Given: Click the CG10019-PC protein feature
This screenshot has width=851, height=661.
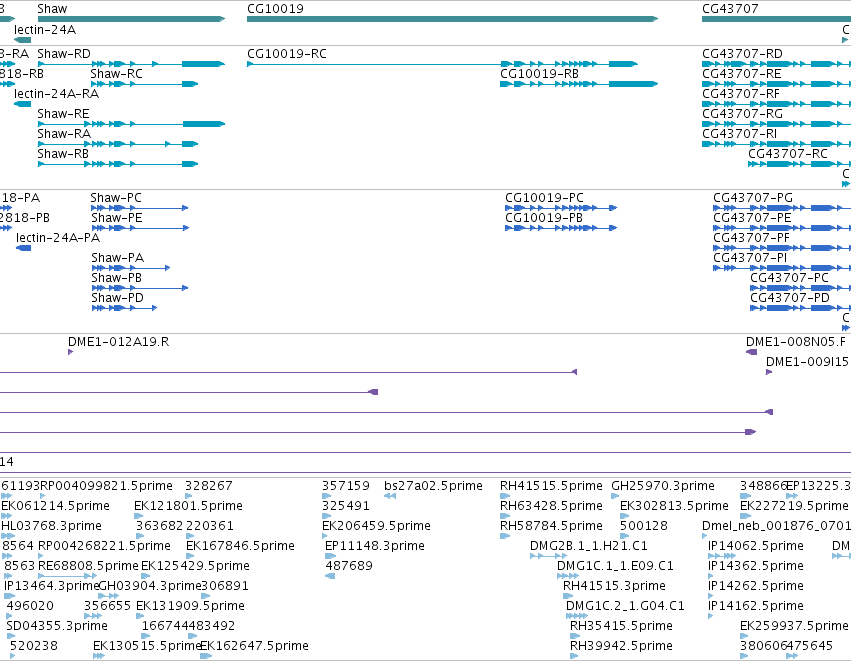Looking at the screenshot, I should (561, 208).
